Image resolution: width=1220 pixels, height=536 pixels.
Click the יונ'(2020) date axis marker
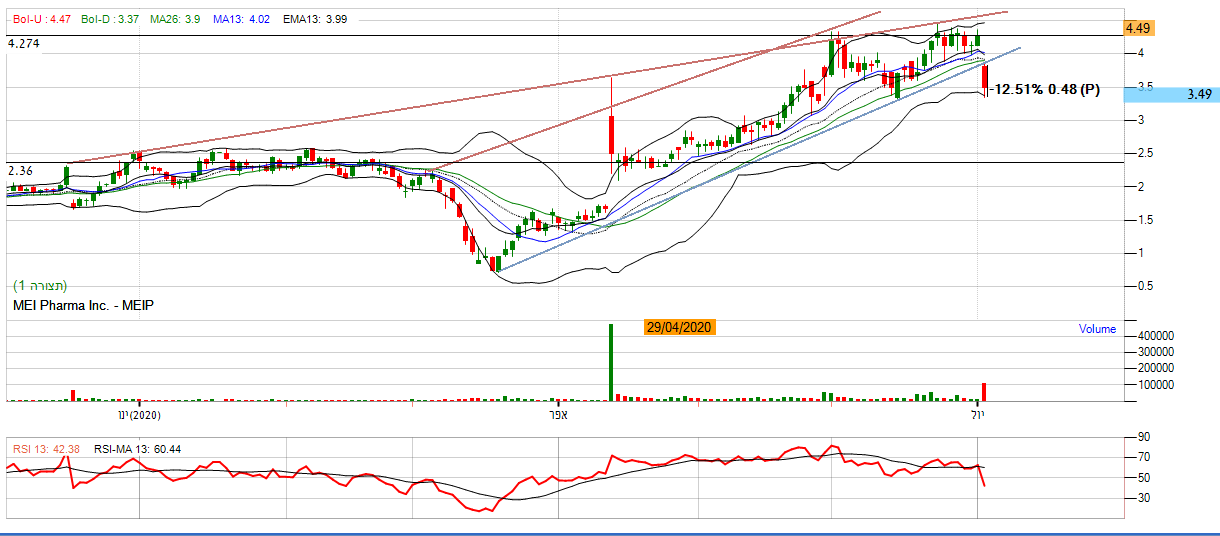(x=139, y=414)
